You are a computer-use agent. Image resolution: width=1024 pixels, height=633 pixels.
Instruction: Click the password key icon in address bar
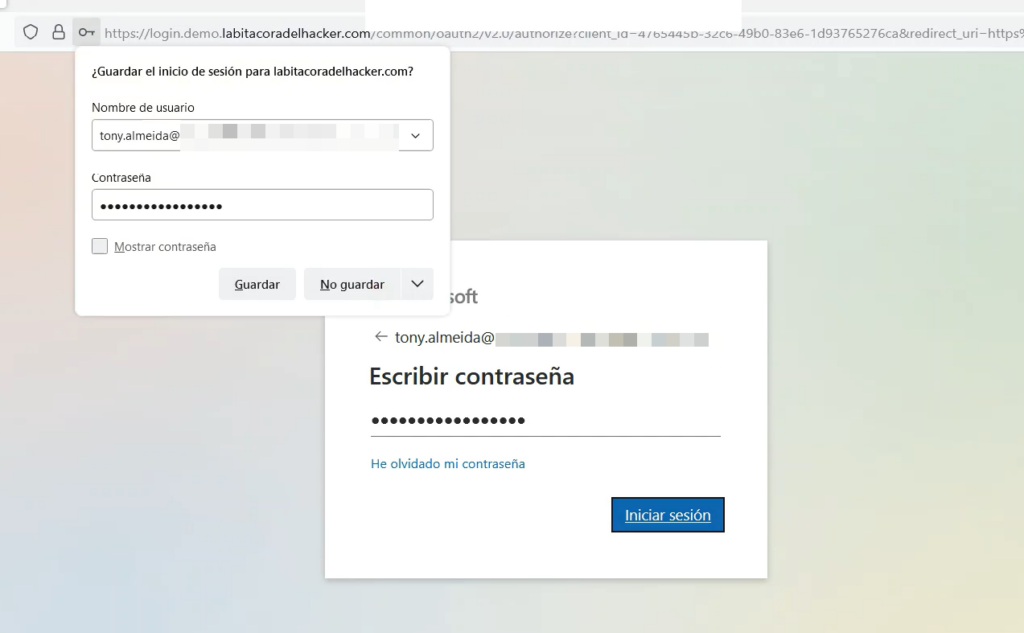click(86, 32)
